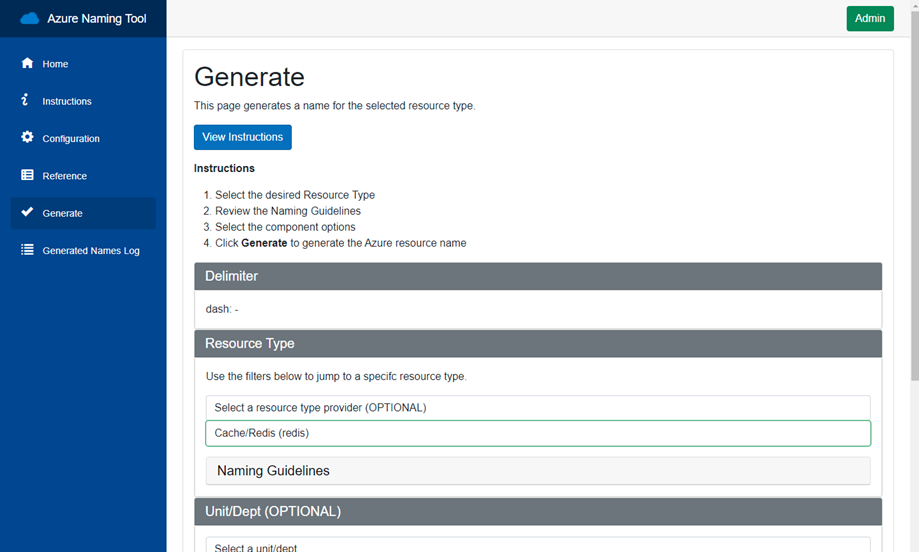Click the Unit/Dept (OPTIONAL) header
The width and height of the screenshot is (919, 552).
coord(538,512)
